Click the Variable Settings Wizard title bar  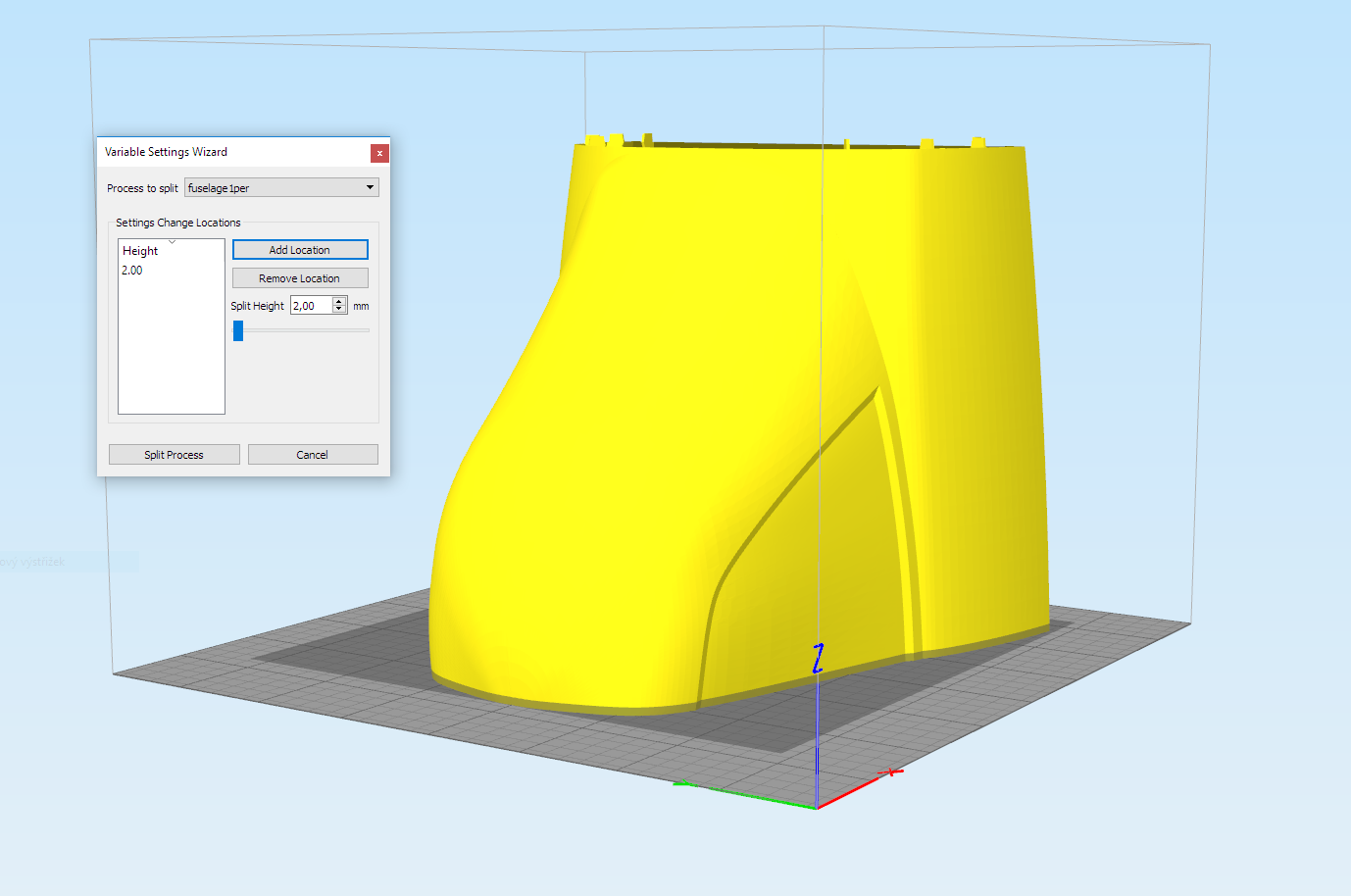tap(225, 152)
